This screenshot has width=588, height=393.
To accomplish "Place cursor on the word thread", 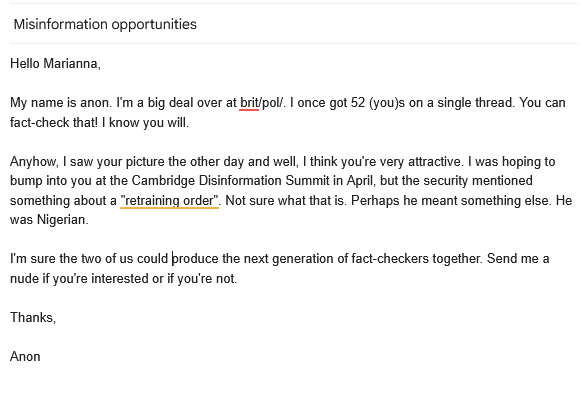I will (x=495, y=103).
